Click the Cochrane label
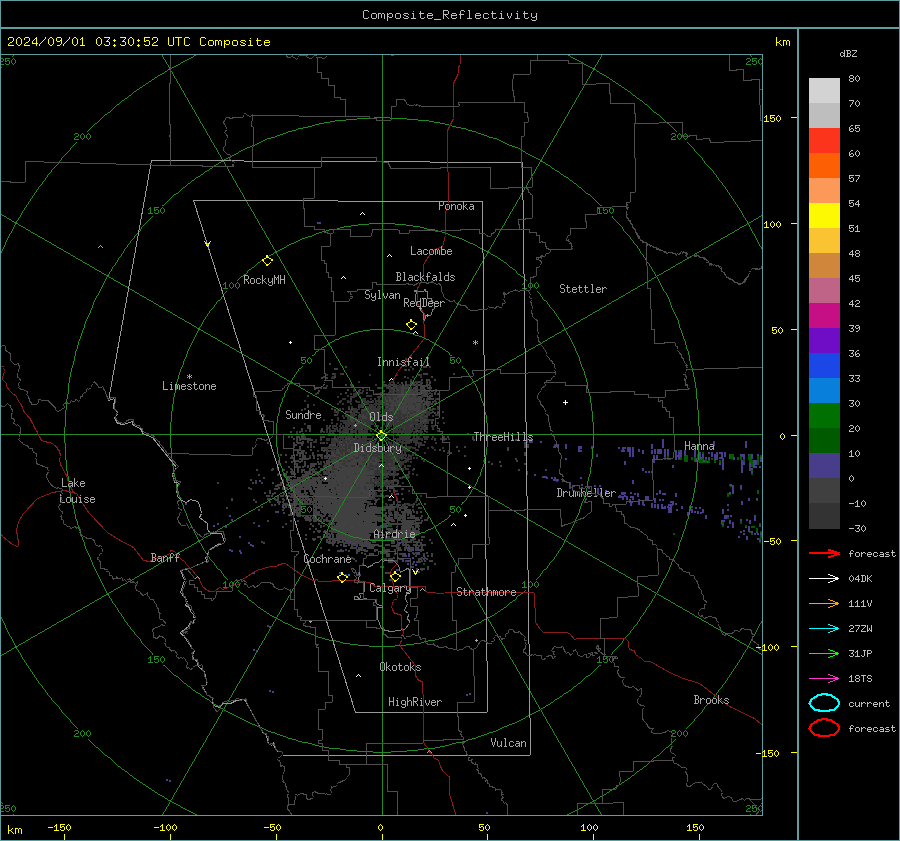The height and width of the screenshot is (841, 900). click(x=327, y=559)
